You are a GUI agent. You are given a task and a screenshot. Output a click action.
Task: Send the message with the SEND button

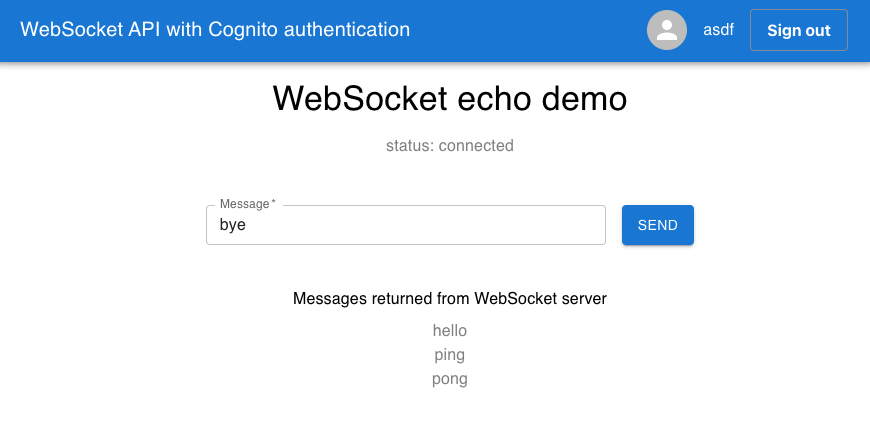(657, 225)
